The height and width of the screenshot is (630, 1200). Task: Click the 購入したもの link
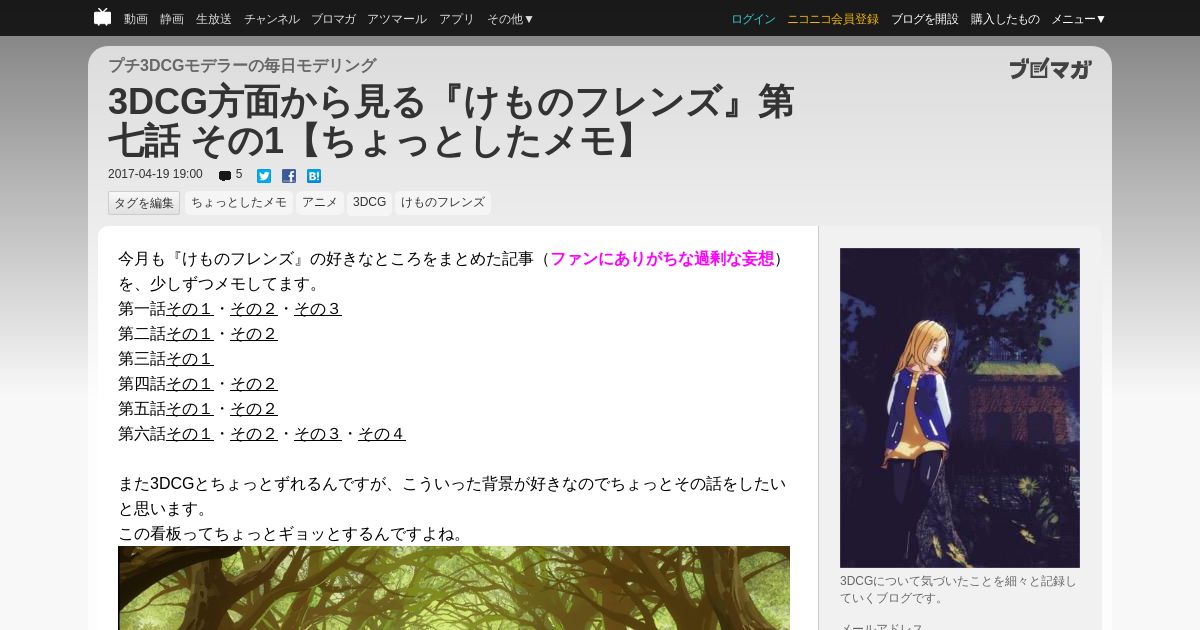tap(1005, 19)
